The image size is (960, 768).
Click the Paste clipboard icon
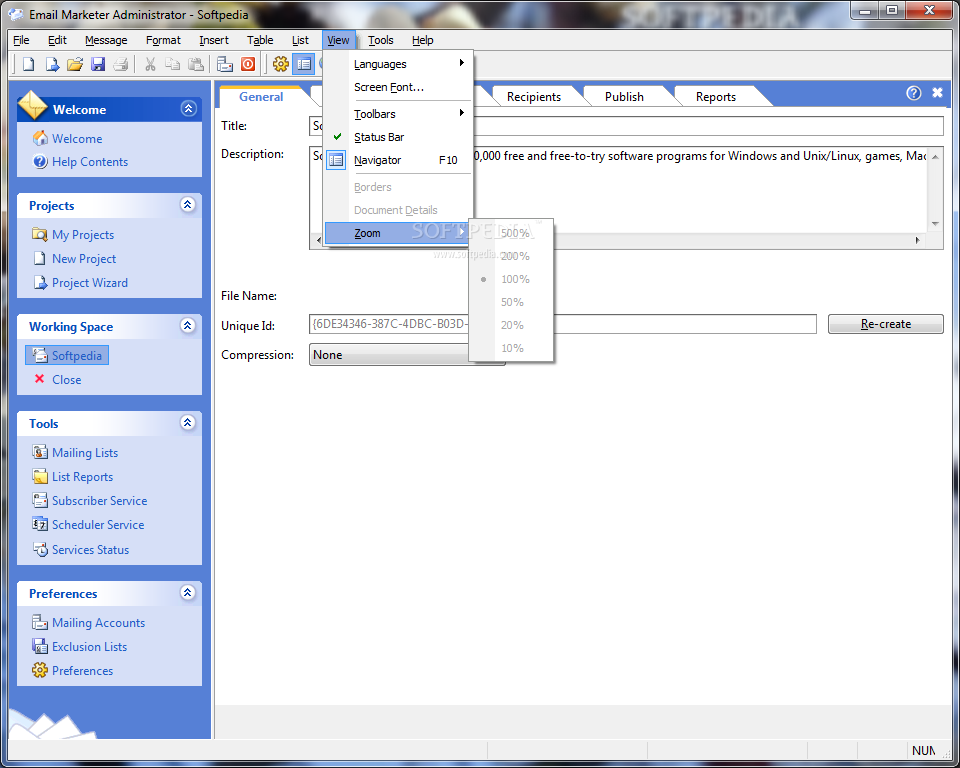click(195, 64)
